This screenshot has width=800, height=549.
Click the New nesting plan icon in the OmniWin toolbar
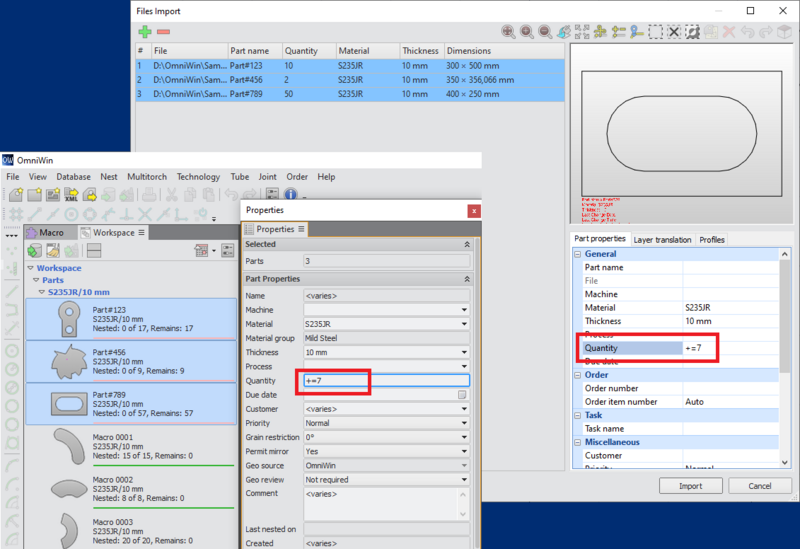[x=53, y=194]
